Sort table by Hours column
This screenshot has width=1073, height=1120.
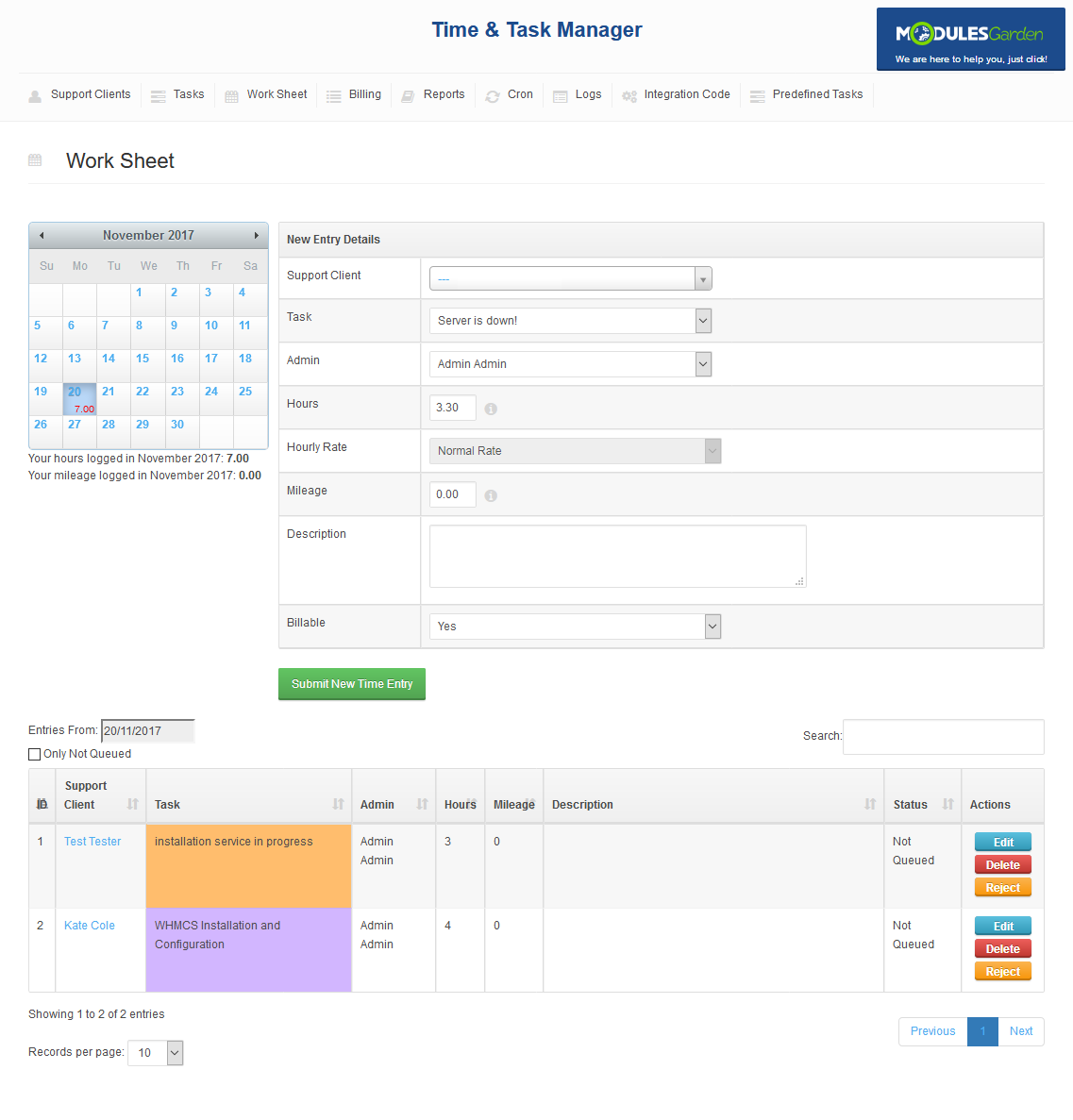click(461, 795)
